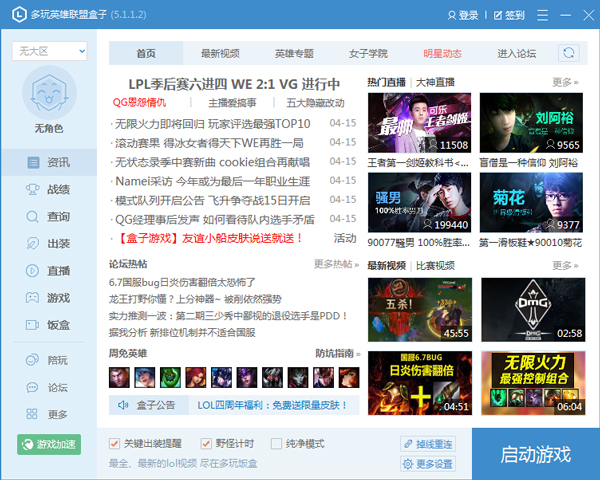Expand 更多 in the 热门直播 section
Screen dimensions: 600x480
click(x=565, y=82)
